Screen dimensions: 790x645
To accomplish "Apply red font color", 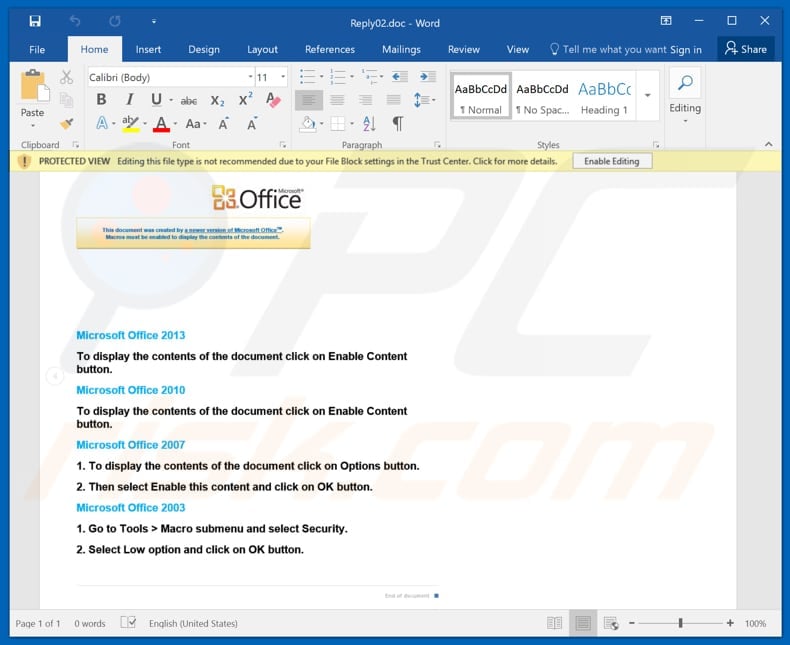I will (x=161, y=123).
